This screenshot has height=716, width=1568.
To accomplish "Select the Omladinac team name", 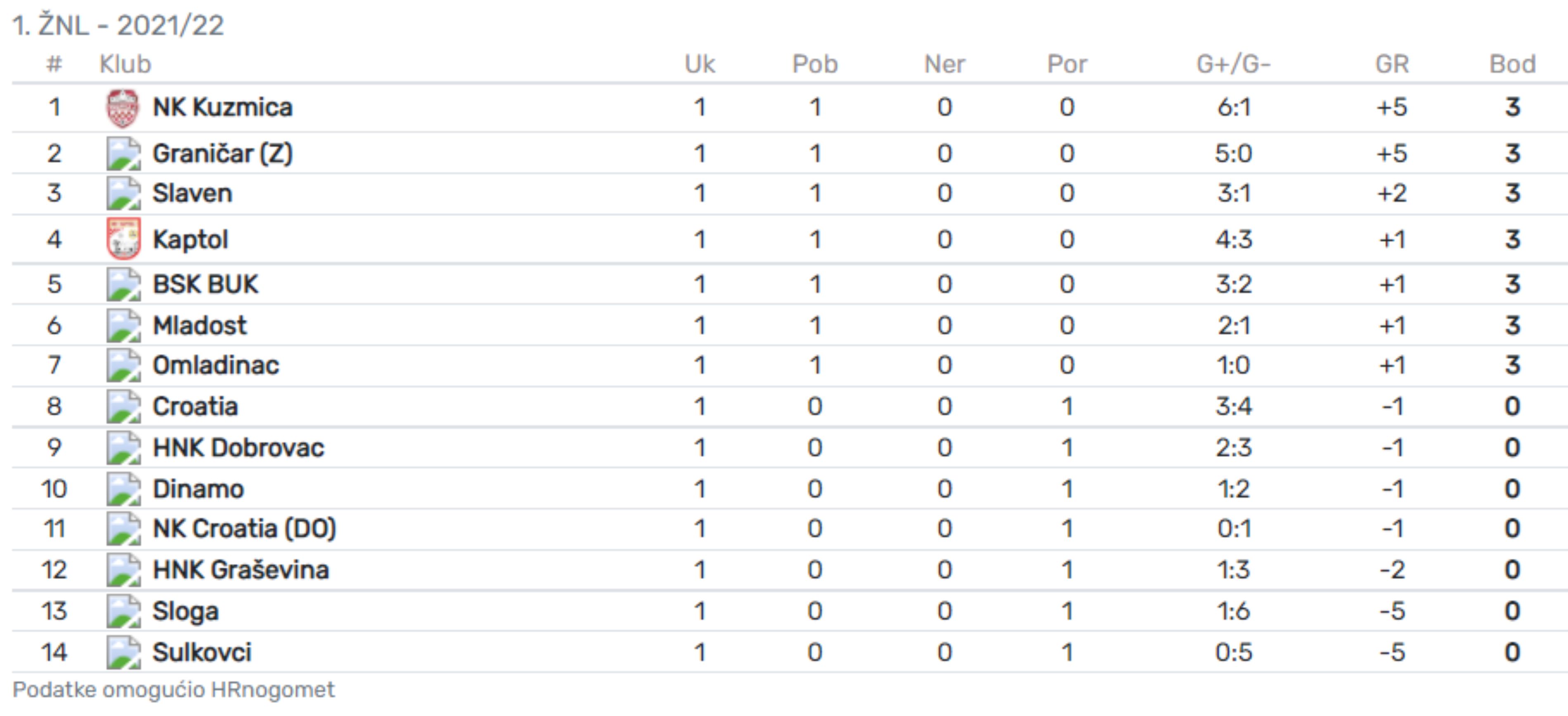I will pos(216,365).
